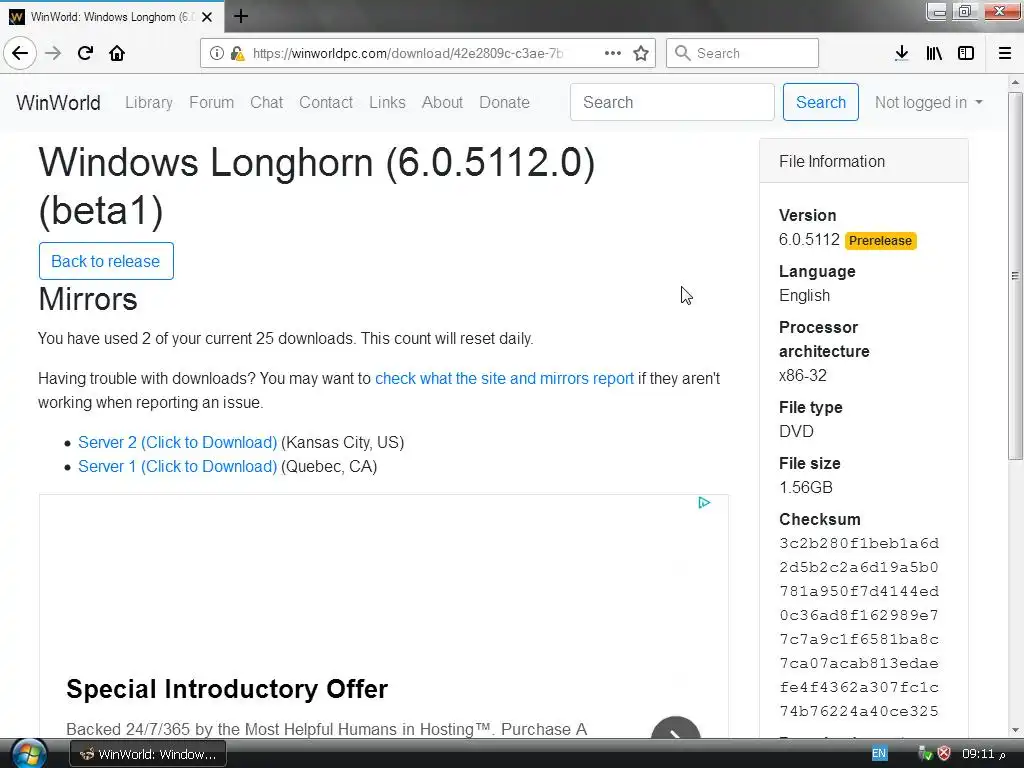
Task: Open a new browser tab
Action: coord(240,16)
